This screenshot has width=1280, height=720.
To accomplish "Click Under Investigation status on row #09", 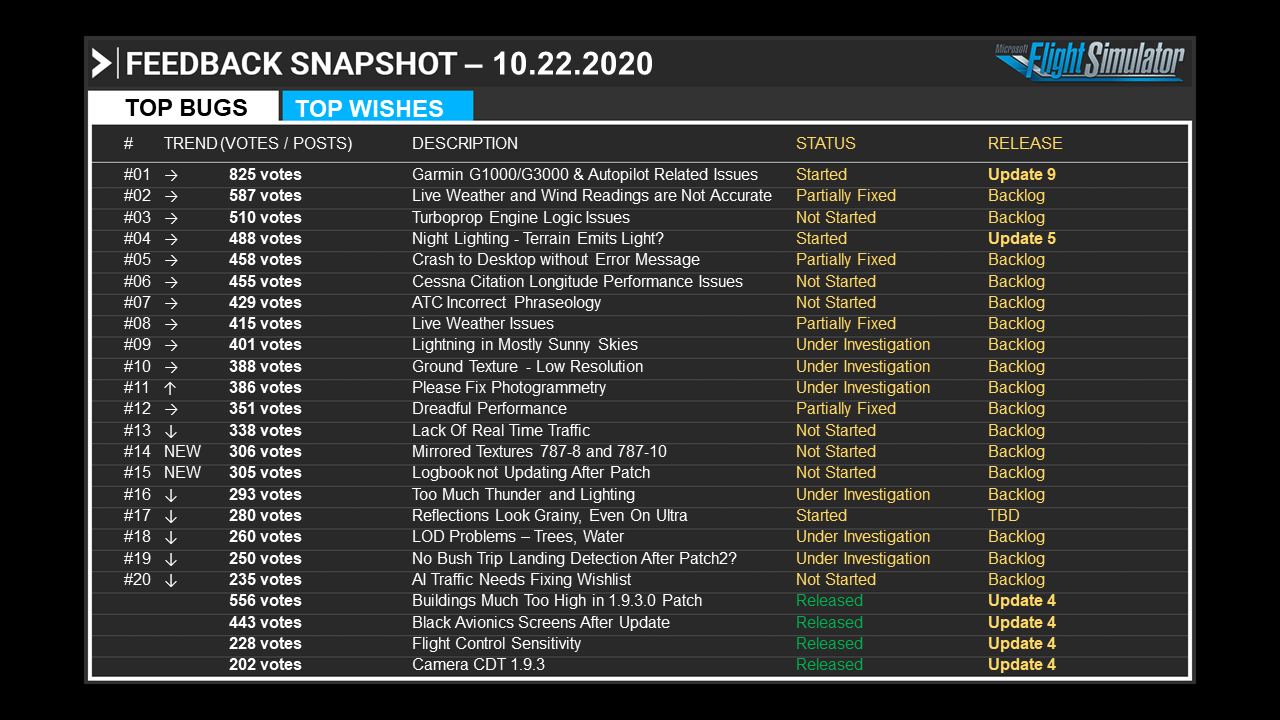I will (x=863, y=344).
